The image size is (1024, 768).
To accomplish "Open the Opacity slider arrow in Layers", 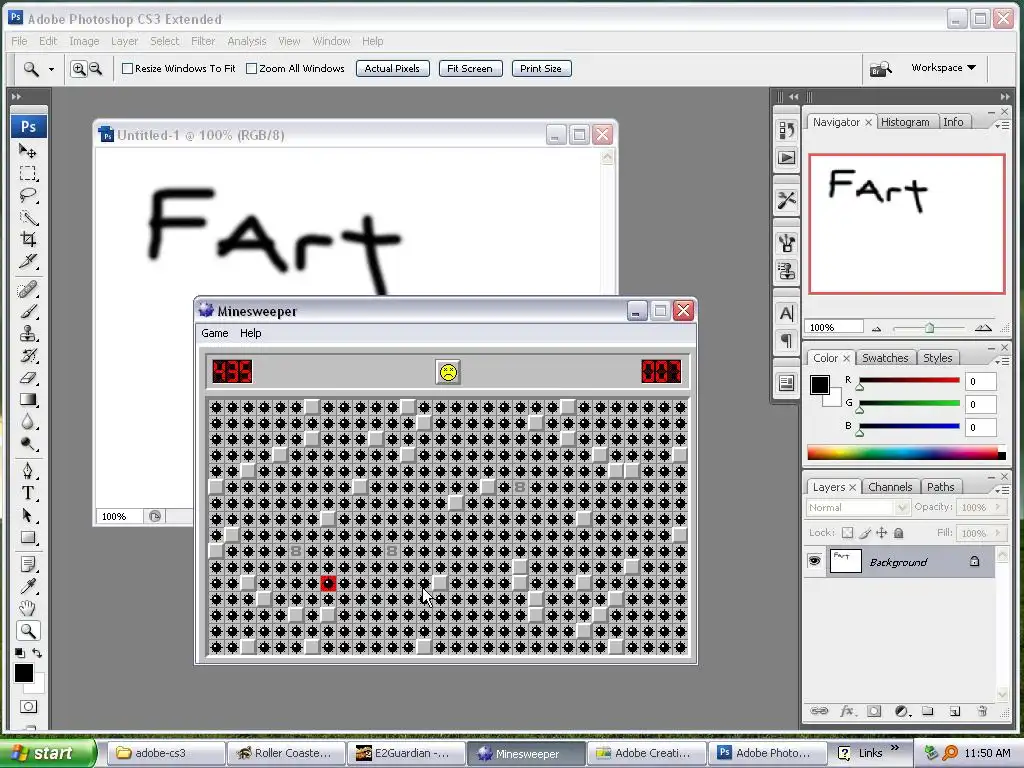I will pyautogui.click(x=997, y=507).
